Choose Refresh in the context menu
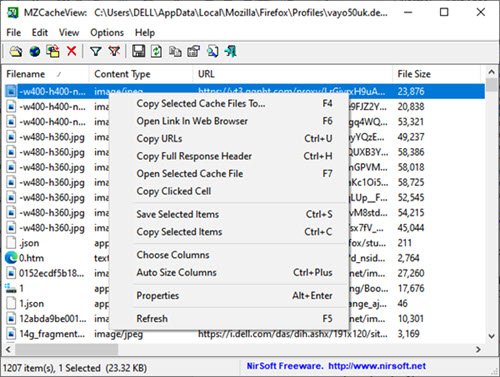Screen dimensions: 500x377 click(230, 319)
